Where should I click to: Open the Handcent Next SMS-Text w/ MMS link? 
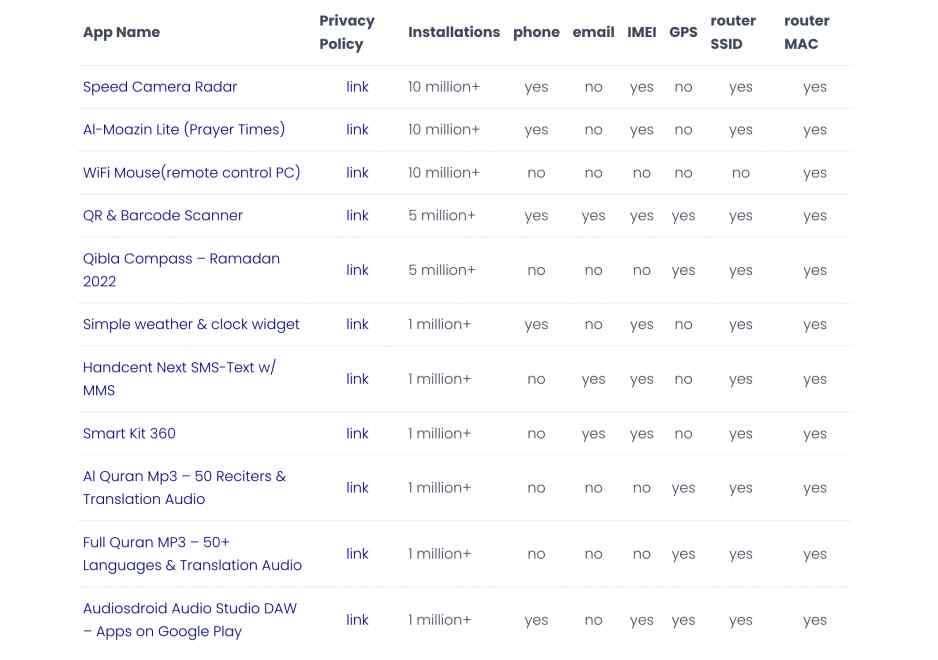tap(179, 379)
